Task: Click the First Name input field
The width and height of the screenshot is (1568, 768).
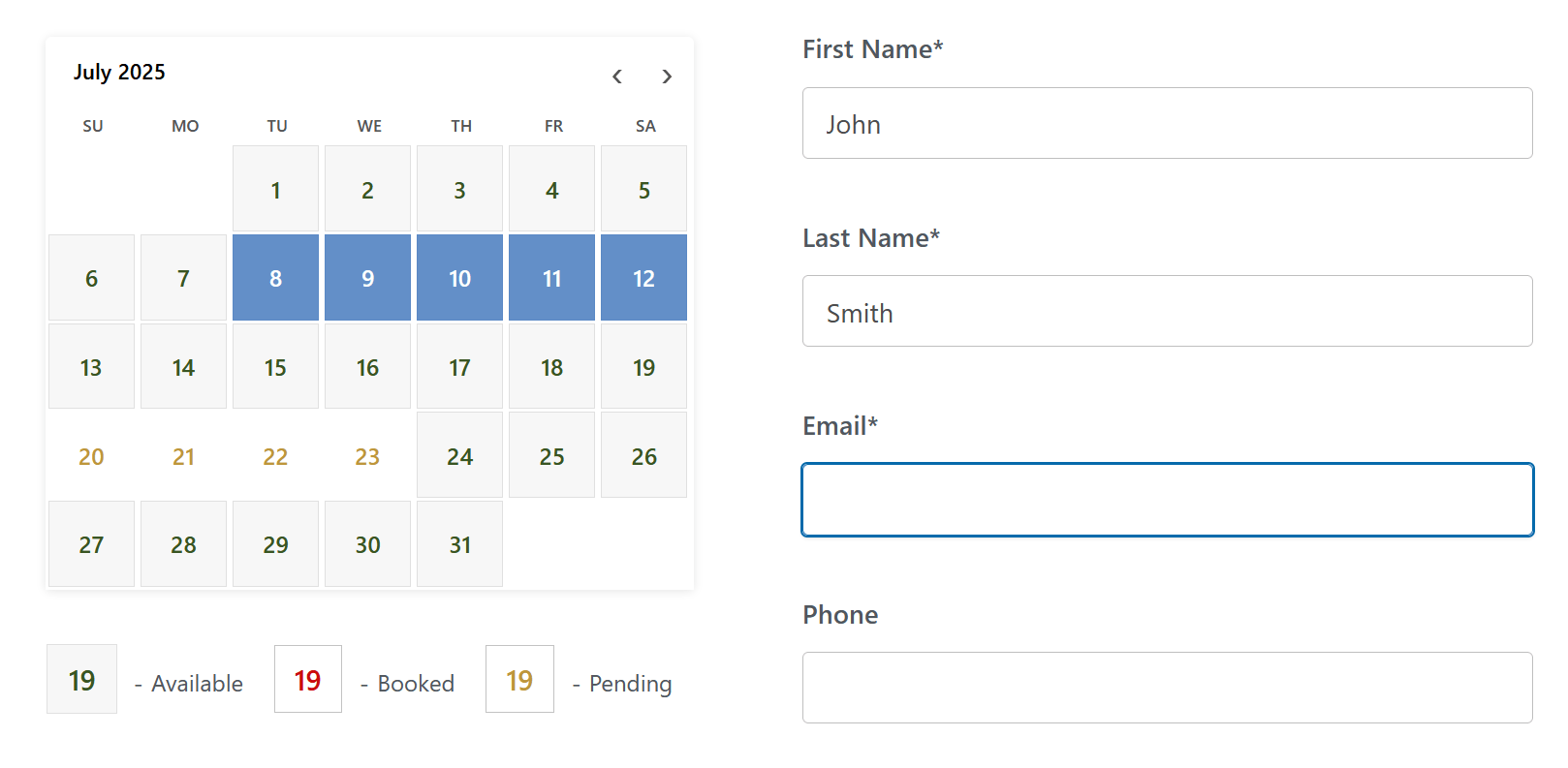Action: click(1167, 124)
